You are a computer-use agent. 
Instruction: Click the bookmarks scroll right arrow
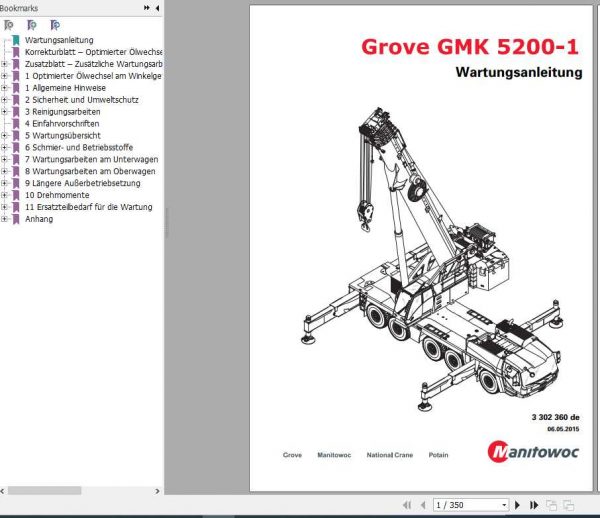click(157, 491)
